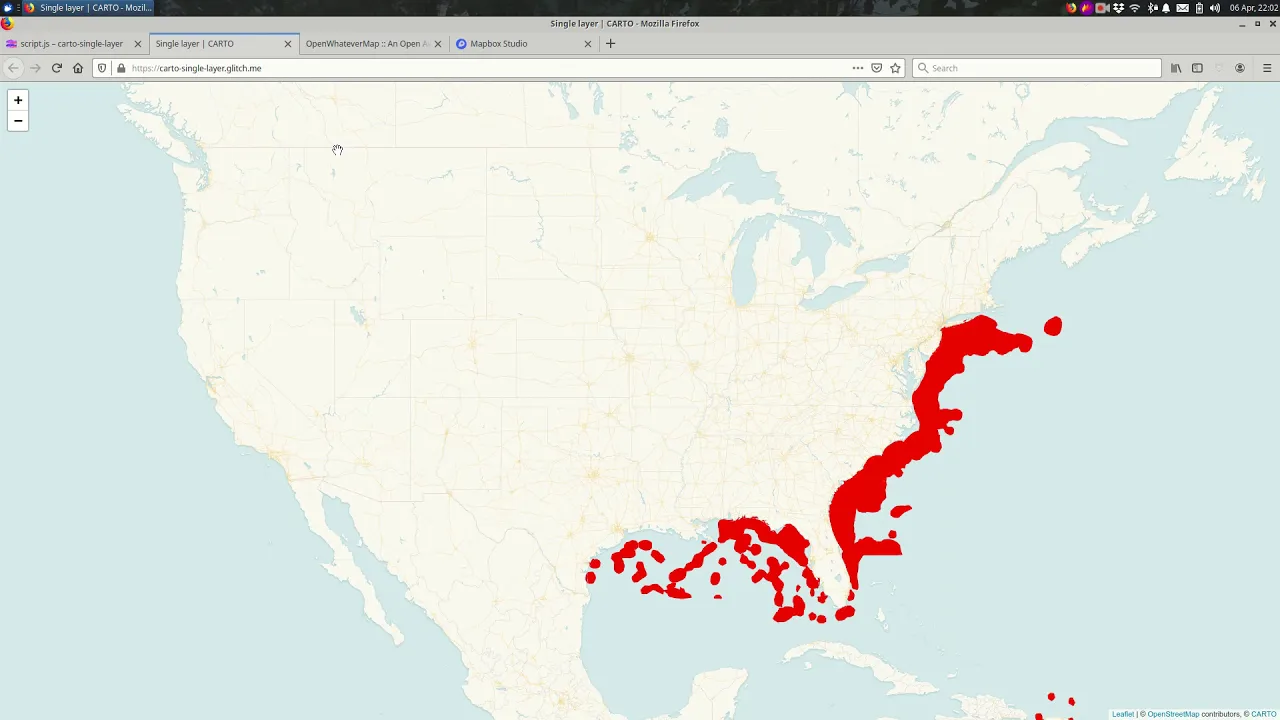Open the battery power tray icon
The height and width of the screenshot is (720, 1280).
[x=1199, y=8]
